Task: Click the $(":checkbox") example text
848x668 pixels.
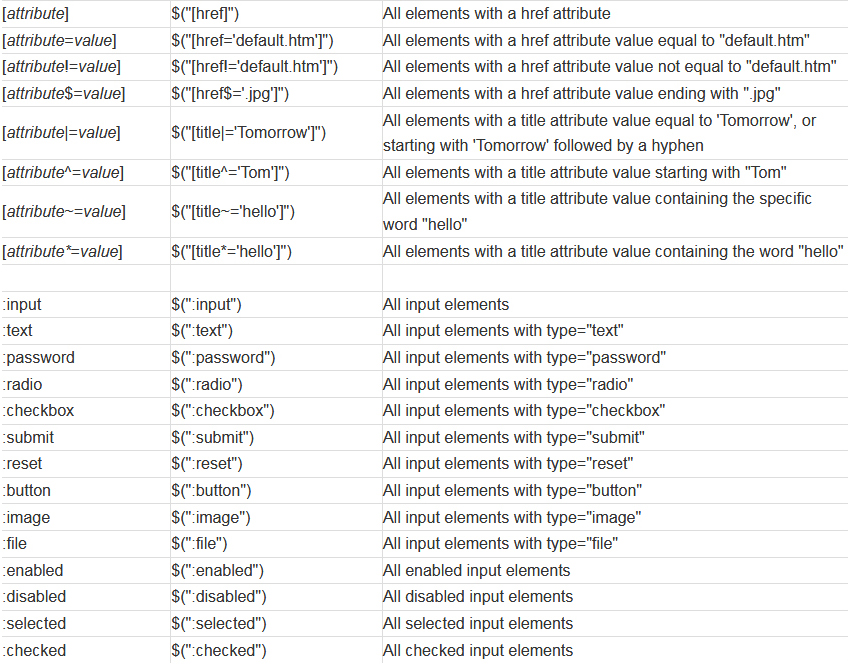Action: coord(223,411)
